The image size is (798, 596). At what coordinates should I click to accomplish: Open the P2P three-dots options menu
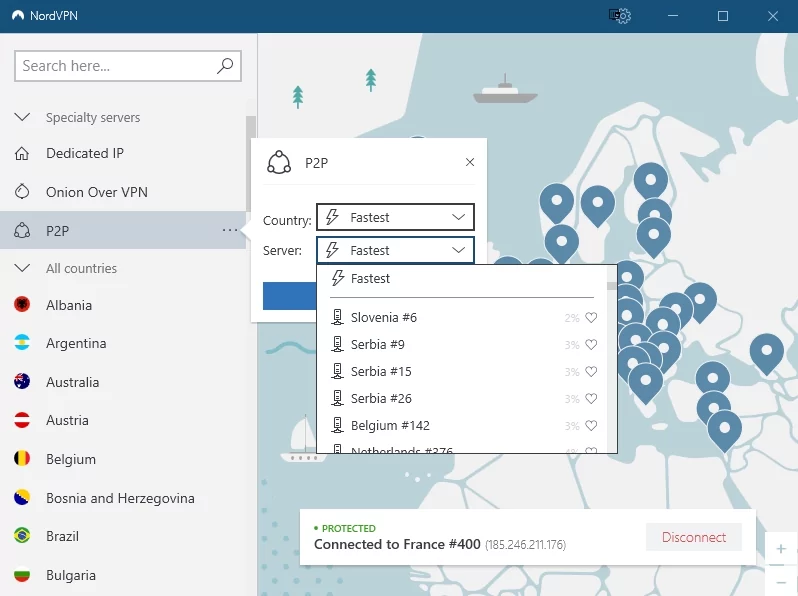tap(230, 231)
